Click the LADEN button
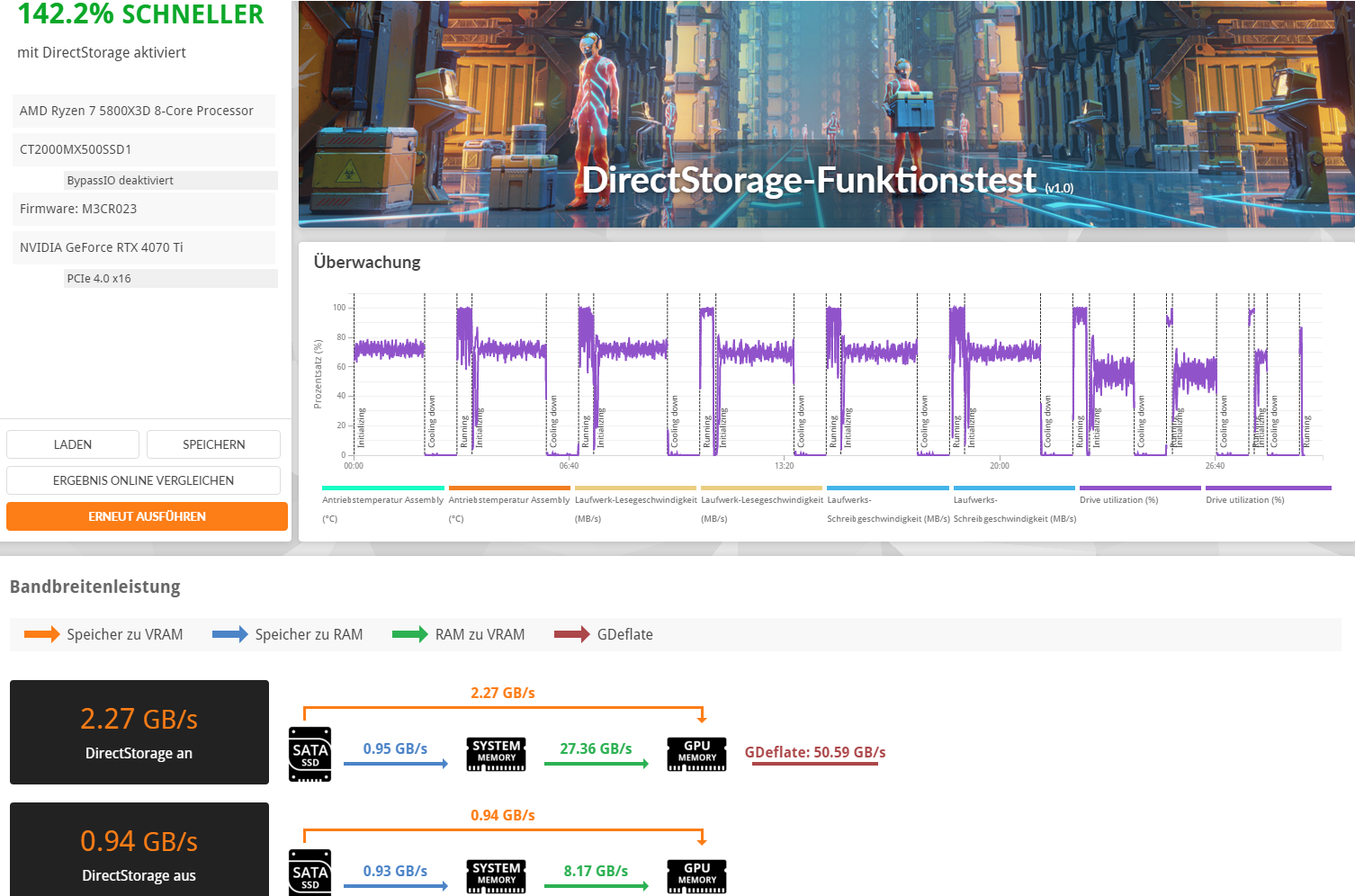1355x896 pixels. click(x=73, y=444)
